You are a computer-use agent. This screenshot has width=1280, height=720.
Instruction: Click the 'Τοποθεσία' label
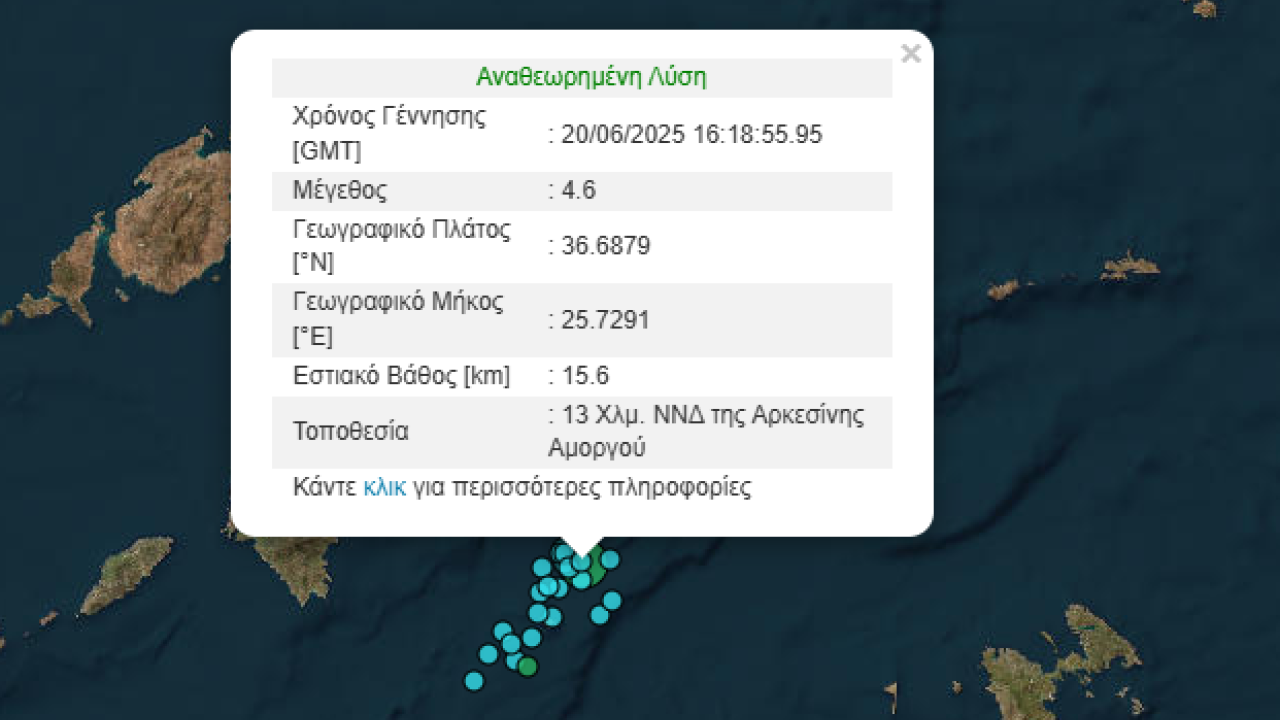point(350,432)
